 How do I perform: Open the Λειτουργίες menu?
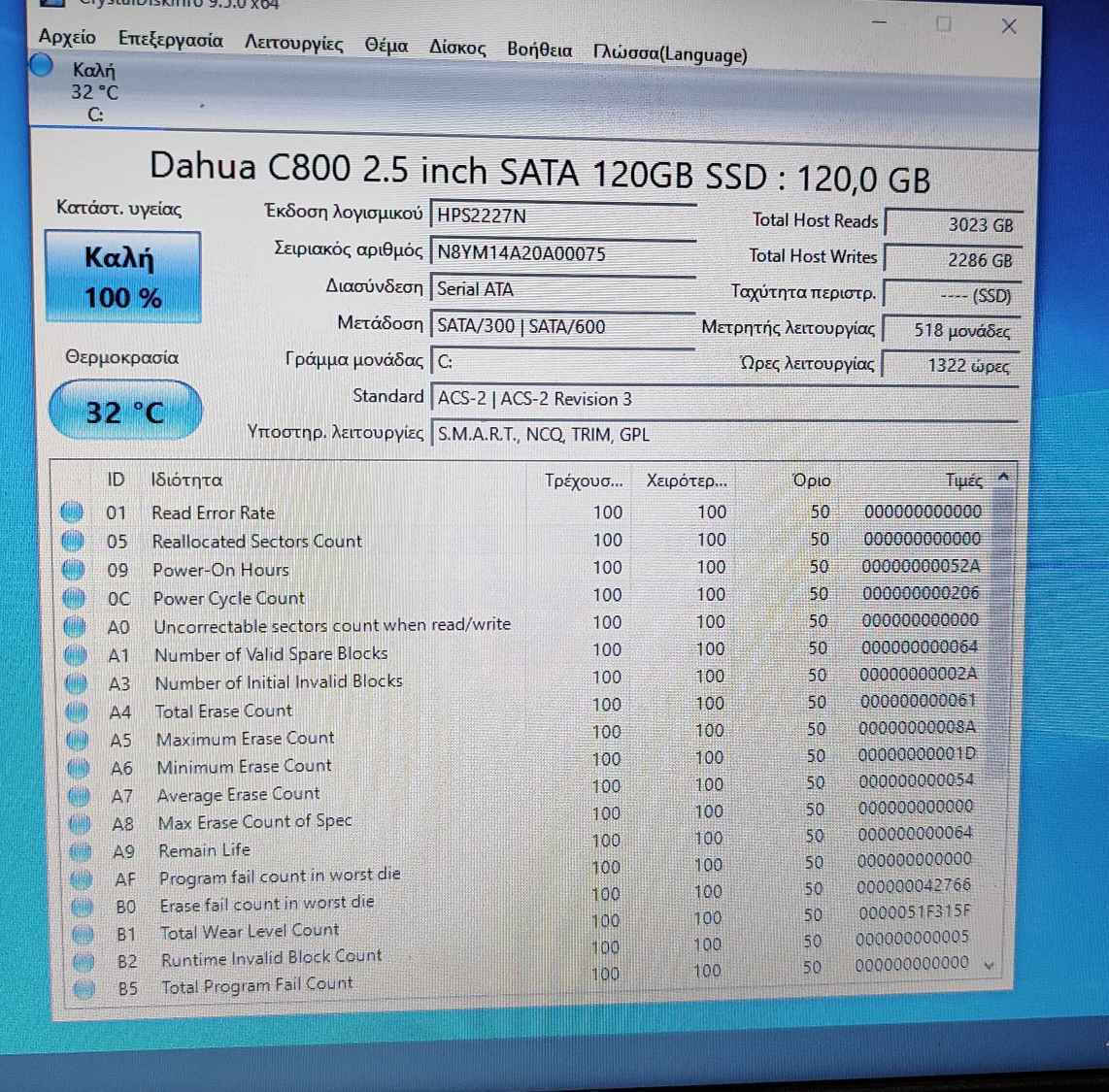[293, 44]
